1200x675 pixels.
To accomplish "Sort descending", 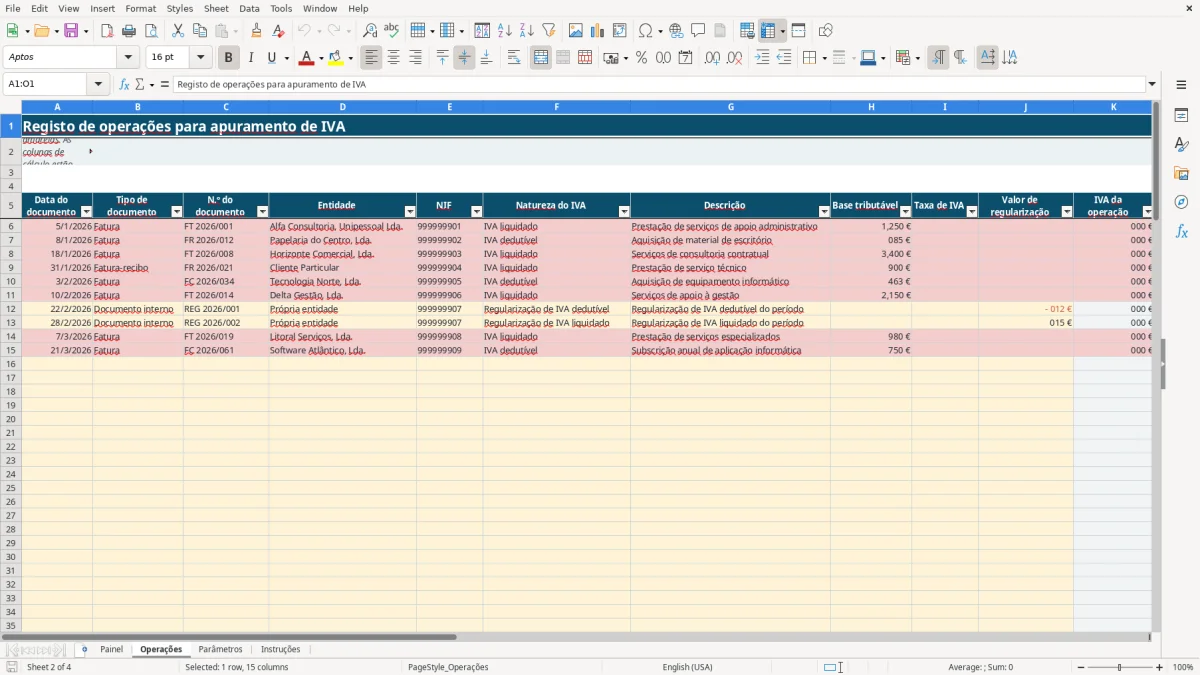I will pyautogui.click(x=526, y=31).
